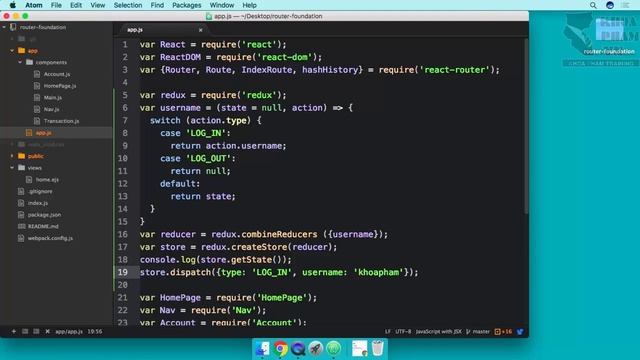Collapse the router-foundation project root

(4, 27)
